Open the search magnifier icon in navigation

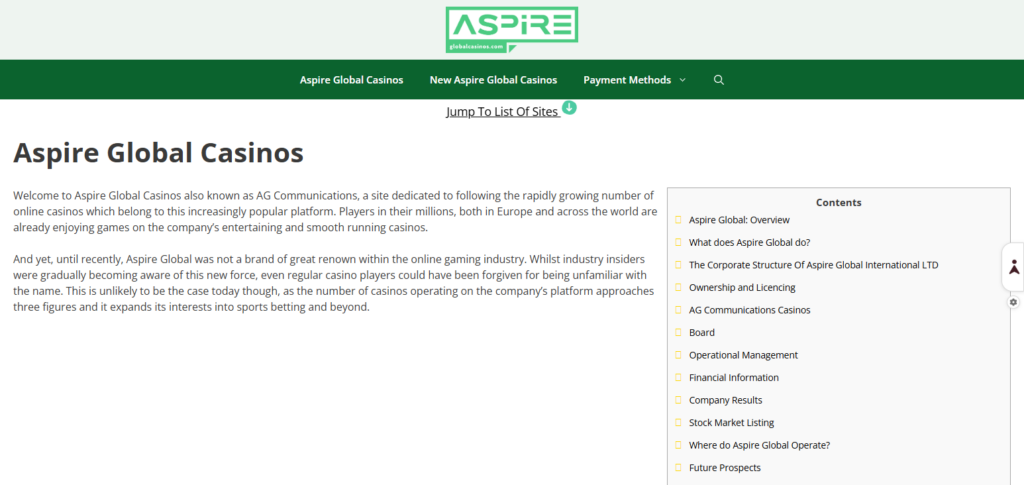[718, 80]
